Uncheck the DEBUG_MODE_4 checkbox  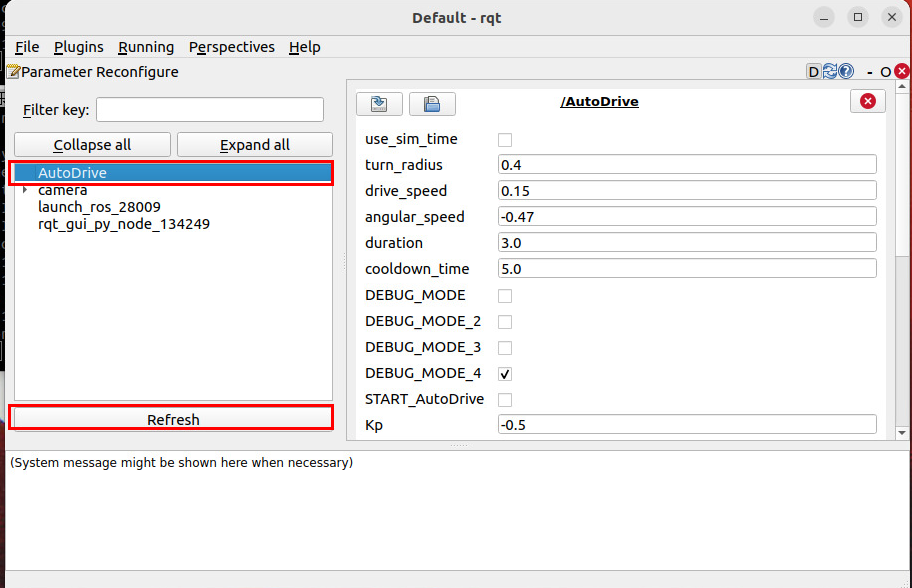click(x=505, y=374)
